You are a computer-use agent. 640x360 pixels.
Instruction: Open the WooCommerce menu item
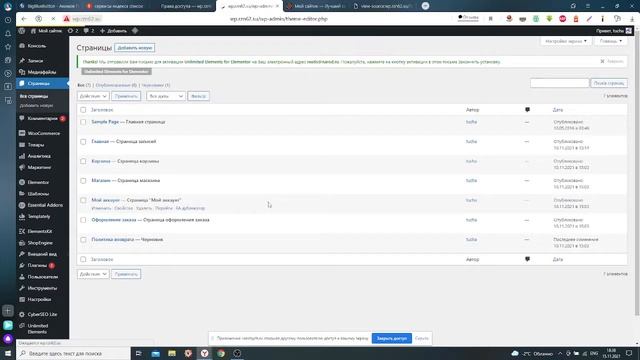pos(44,133)
